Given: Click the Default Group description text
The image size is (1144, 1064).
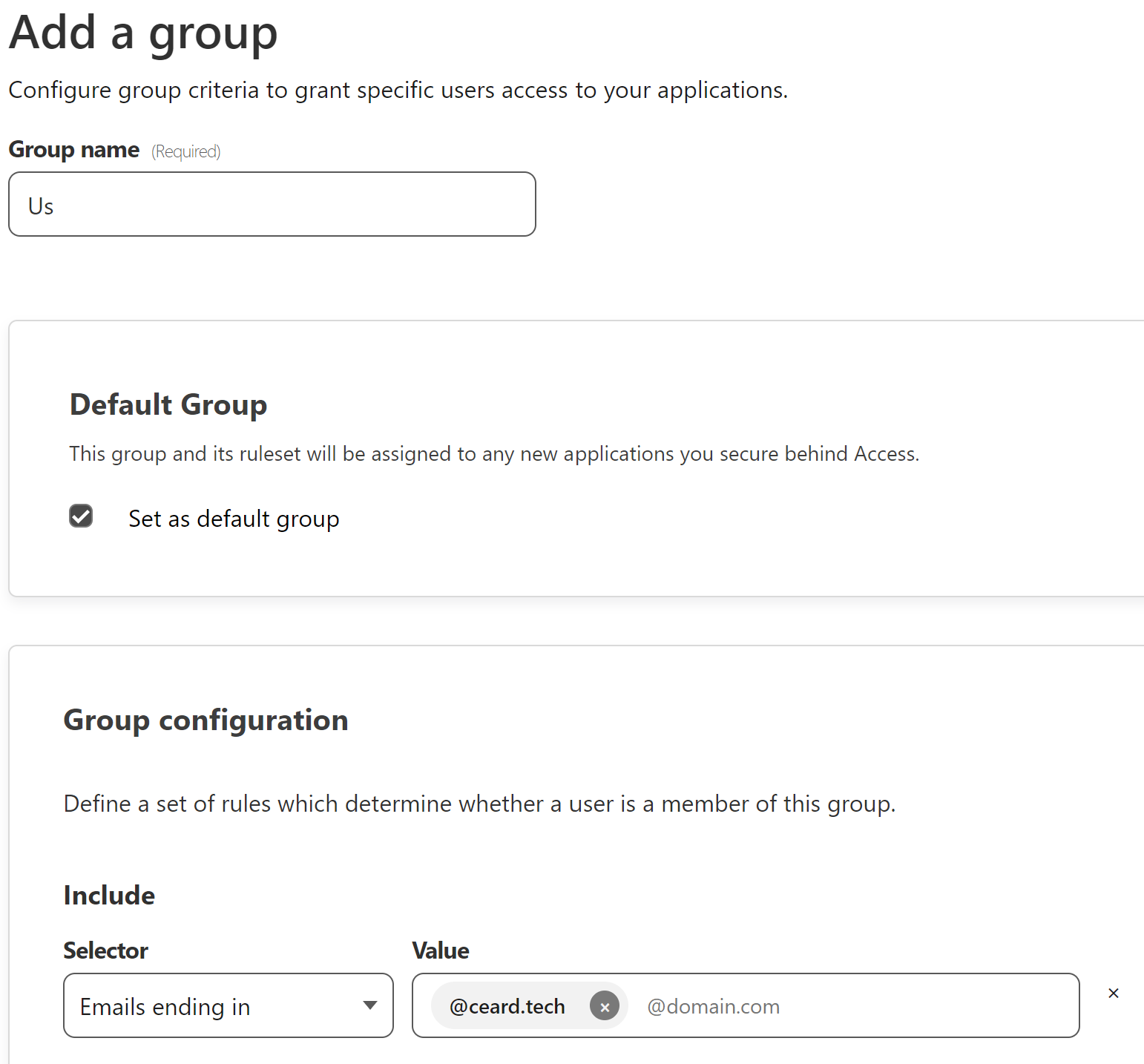Looking at the screenshot, I should pyautogui.click(x=493, y=453).
